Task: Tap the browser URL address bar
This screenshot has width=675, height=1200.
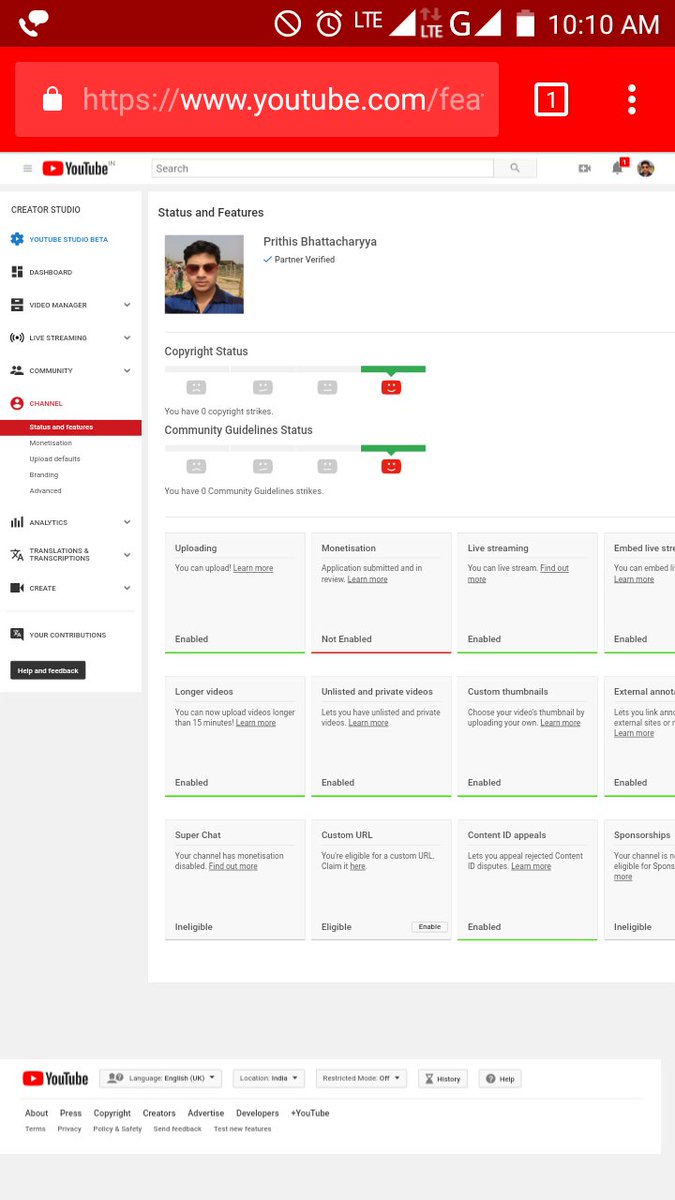Action: [x=257, y=99]
